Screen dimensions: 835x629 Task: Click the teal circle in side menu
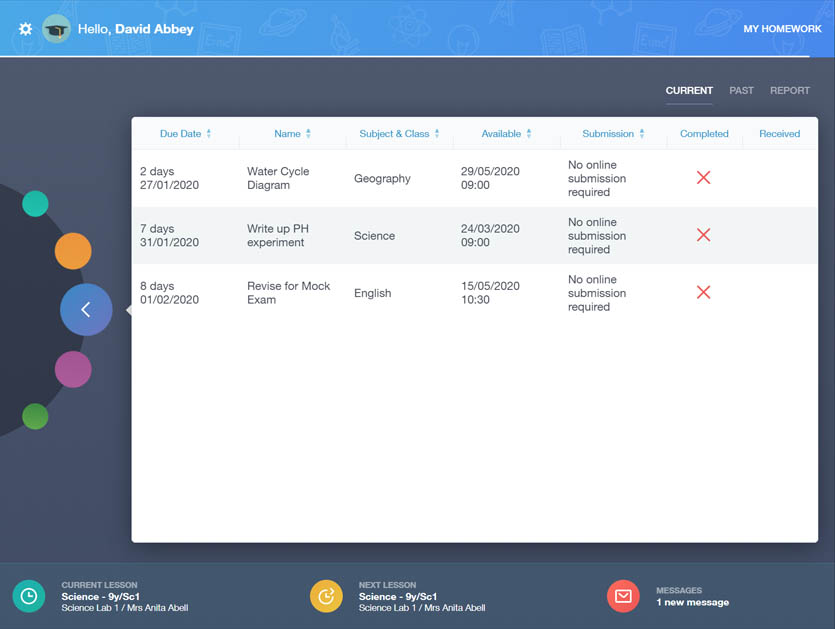click(x=35, y=203)
